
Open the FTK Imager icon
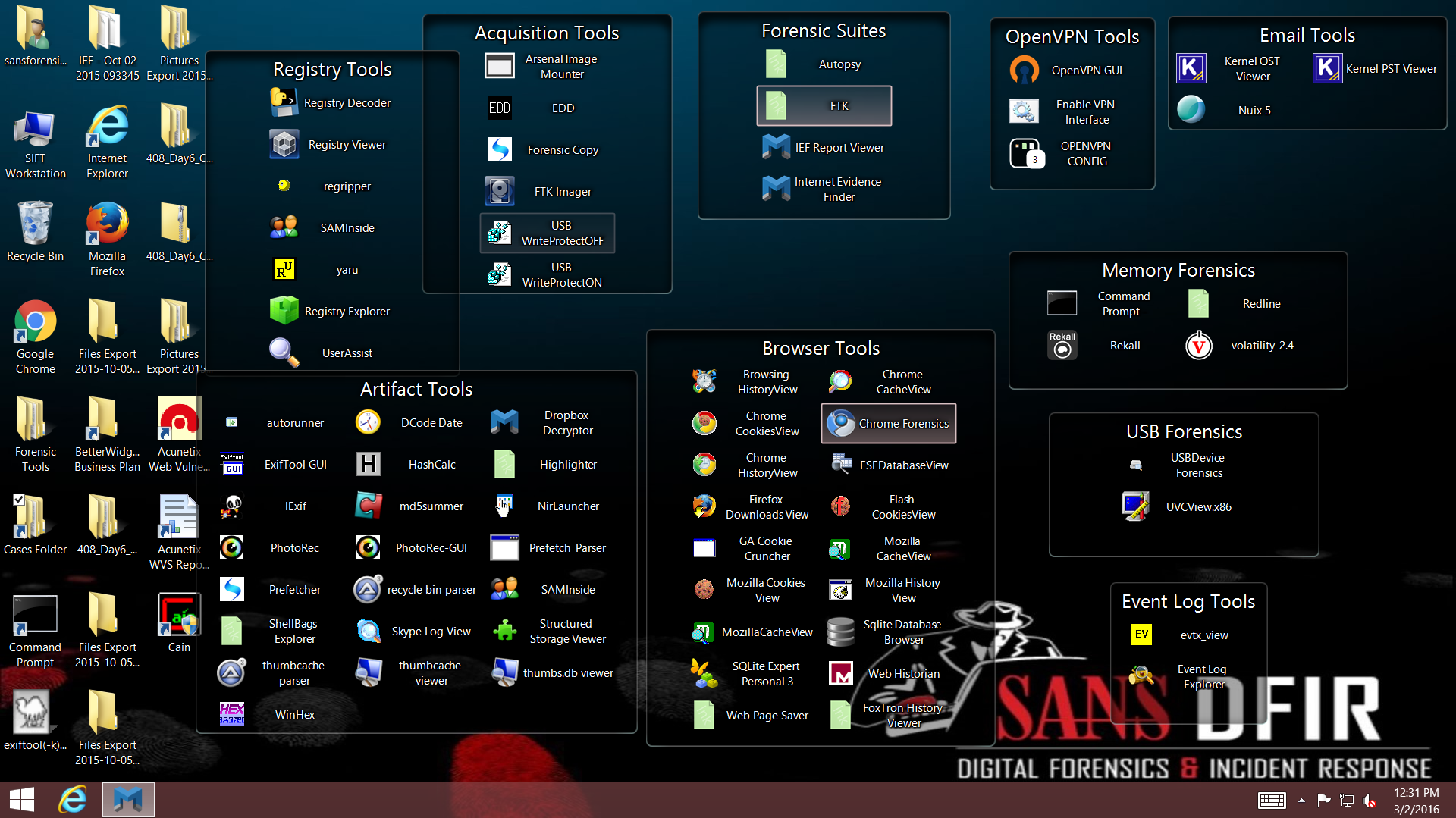point(500,191)
